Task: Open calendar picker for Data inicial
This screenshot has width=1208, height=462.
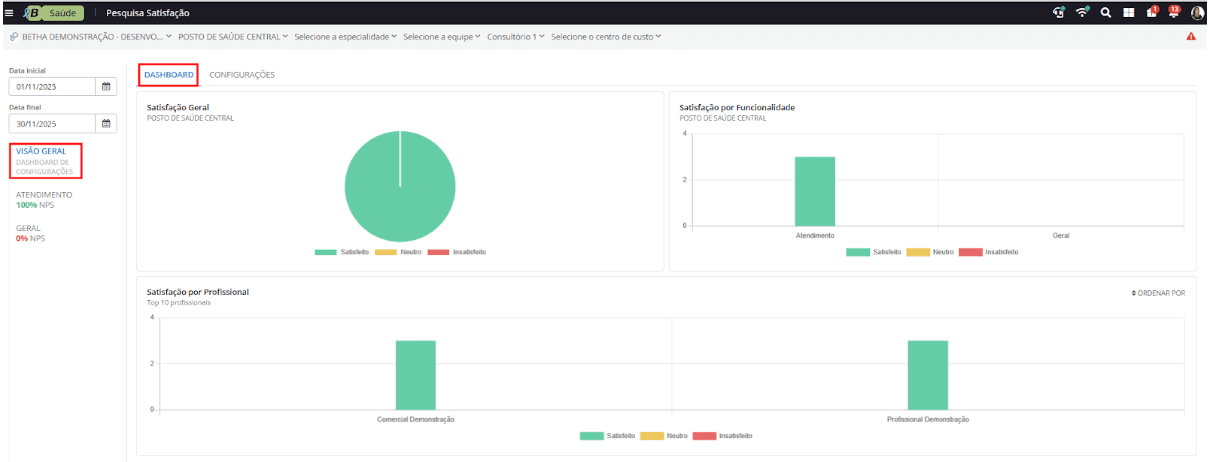Action: pos(106,87)
